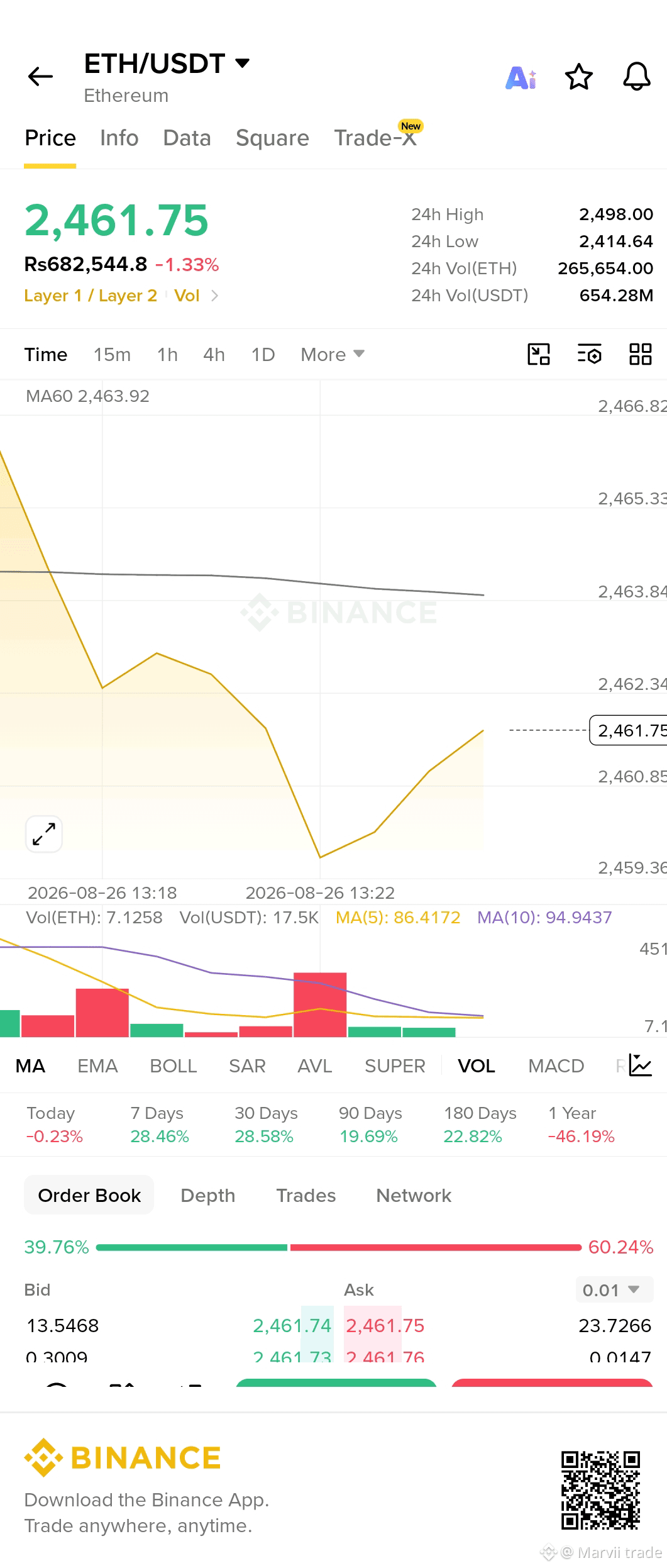This screenshot has height=1568, width=667.
Task: Tap the tallest red volume bar
Action: (x=320, y=1004)
